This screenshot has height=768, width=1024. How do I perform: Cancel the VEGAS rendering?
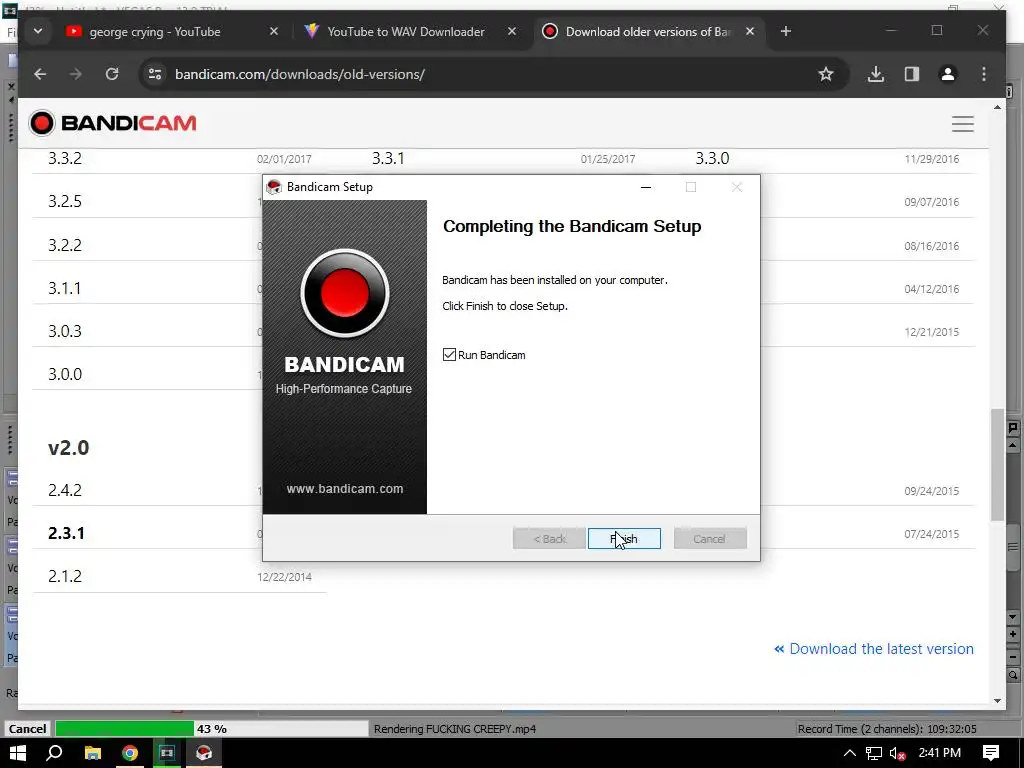click(x=27, y=729)
